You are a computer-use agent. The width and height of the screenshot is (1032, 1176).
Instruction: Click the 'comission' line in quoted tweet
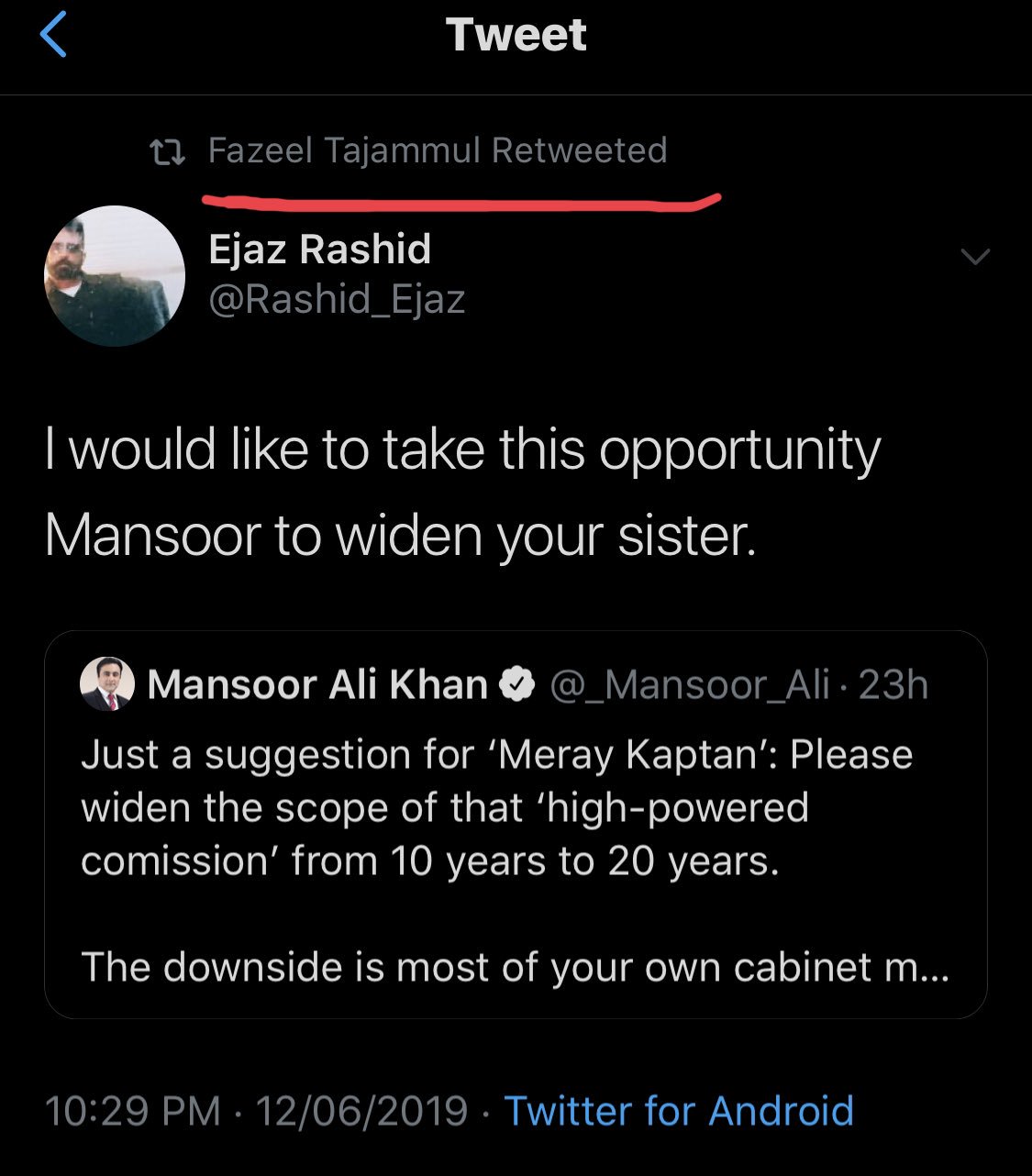(429, 861)
